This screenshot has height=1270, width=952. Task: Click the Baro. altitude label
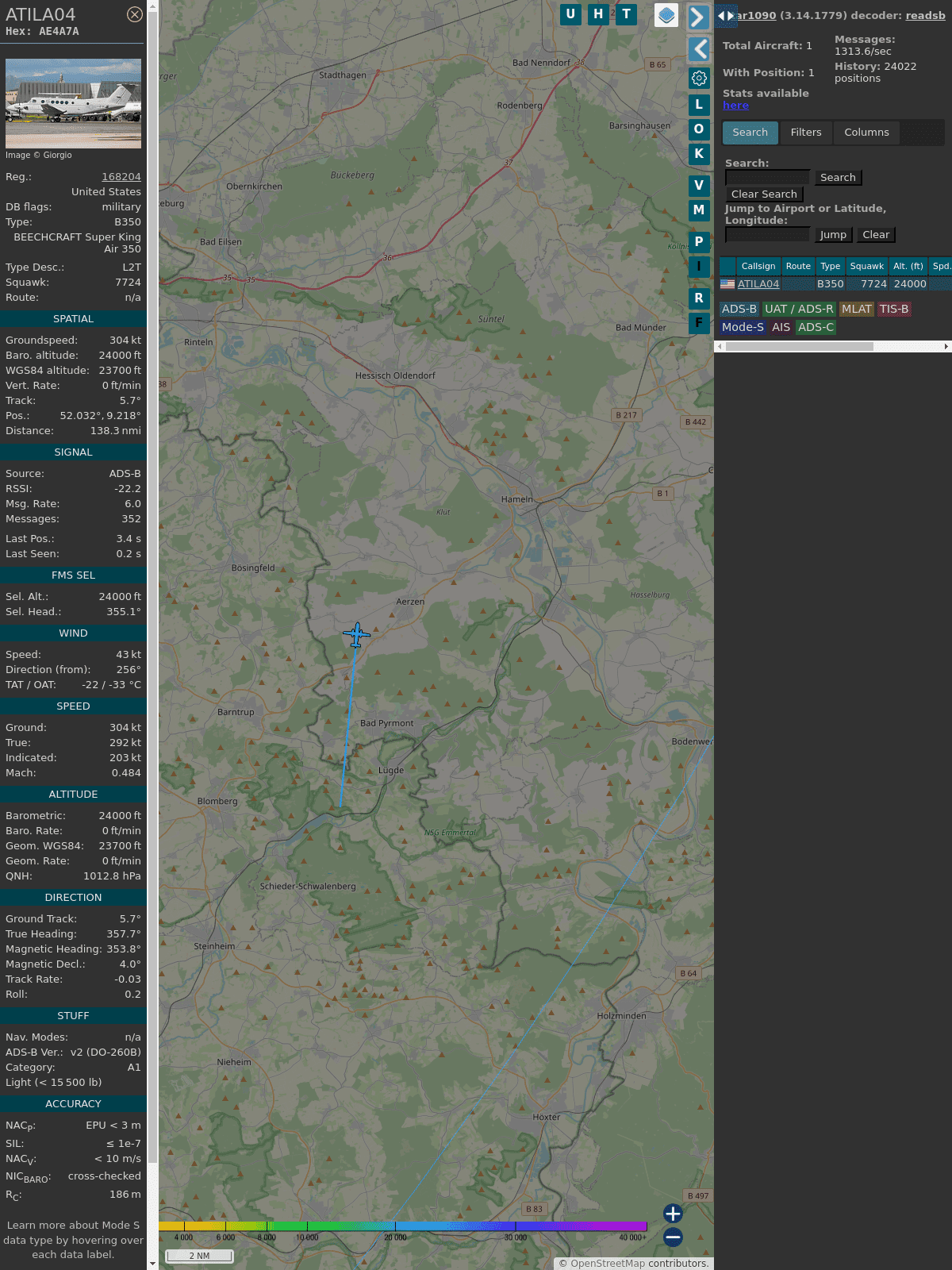coord(42,356)
